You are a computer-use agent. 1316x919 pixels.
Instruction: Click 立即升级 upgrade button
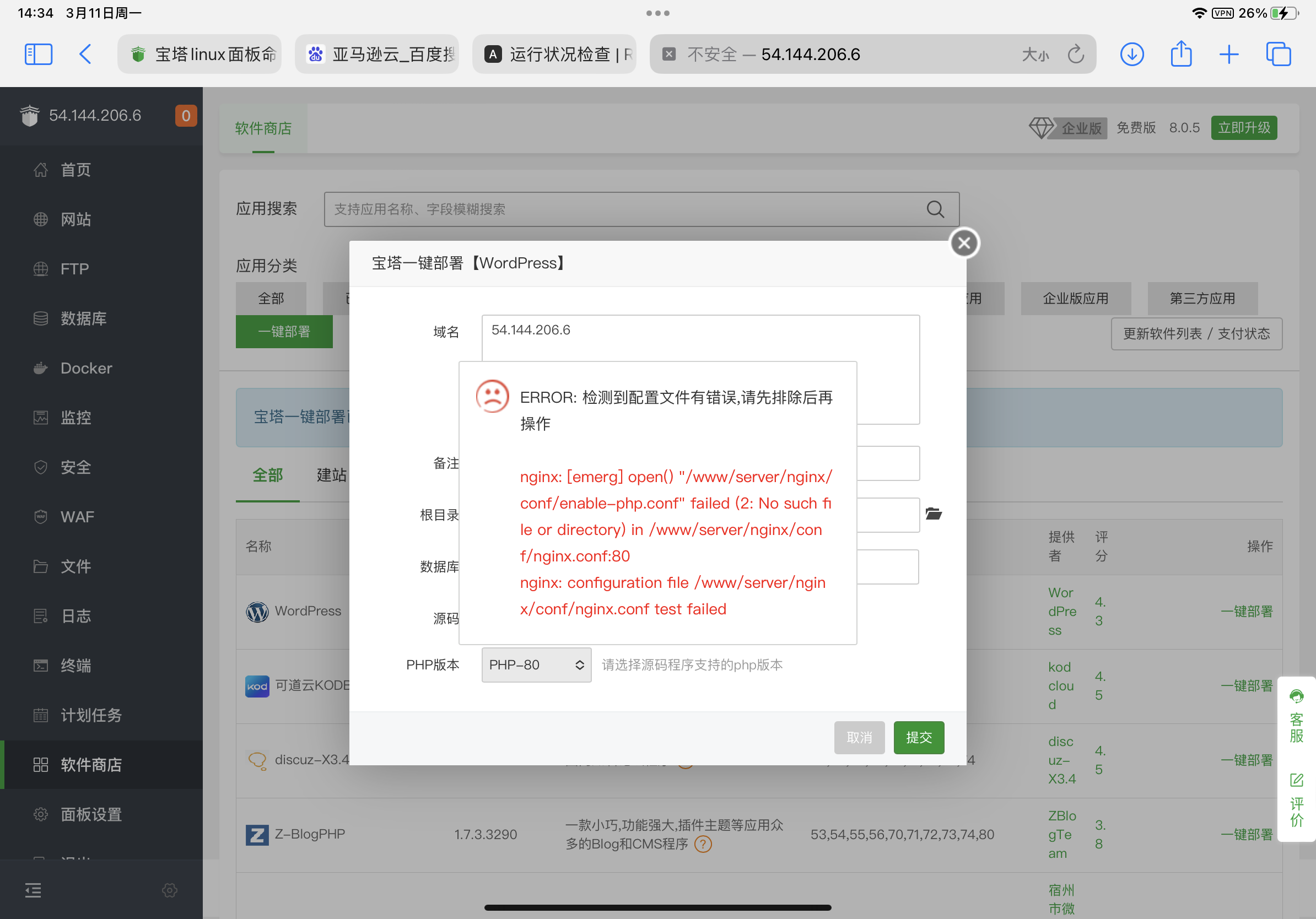(x=1244, y=128)
